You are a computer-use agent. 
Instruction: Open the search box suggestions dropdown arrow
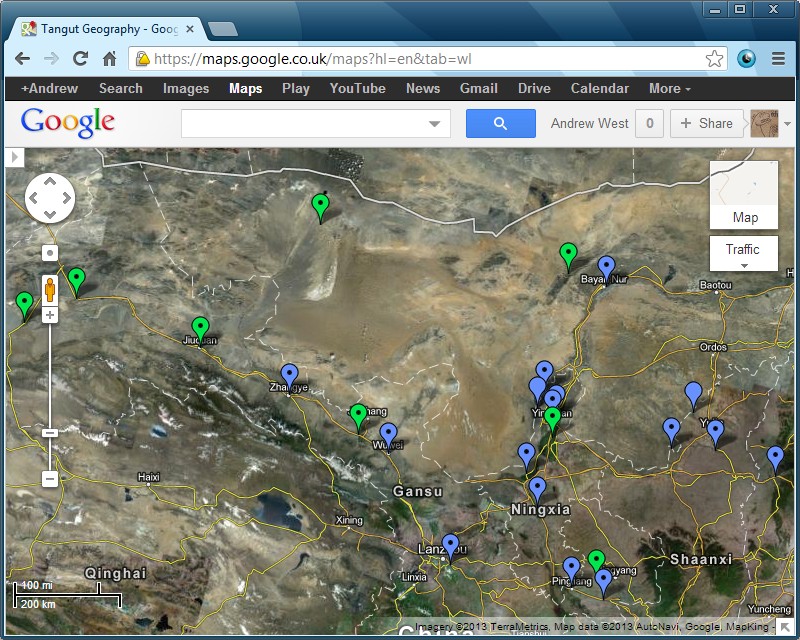tap(434, 124)
